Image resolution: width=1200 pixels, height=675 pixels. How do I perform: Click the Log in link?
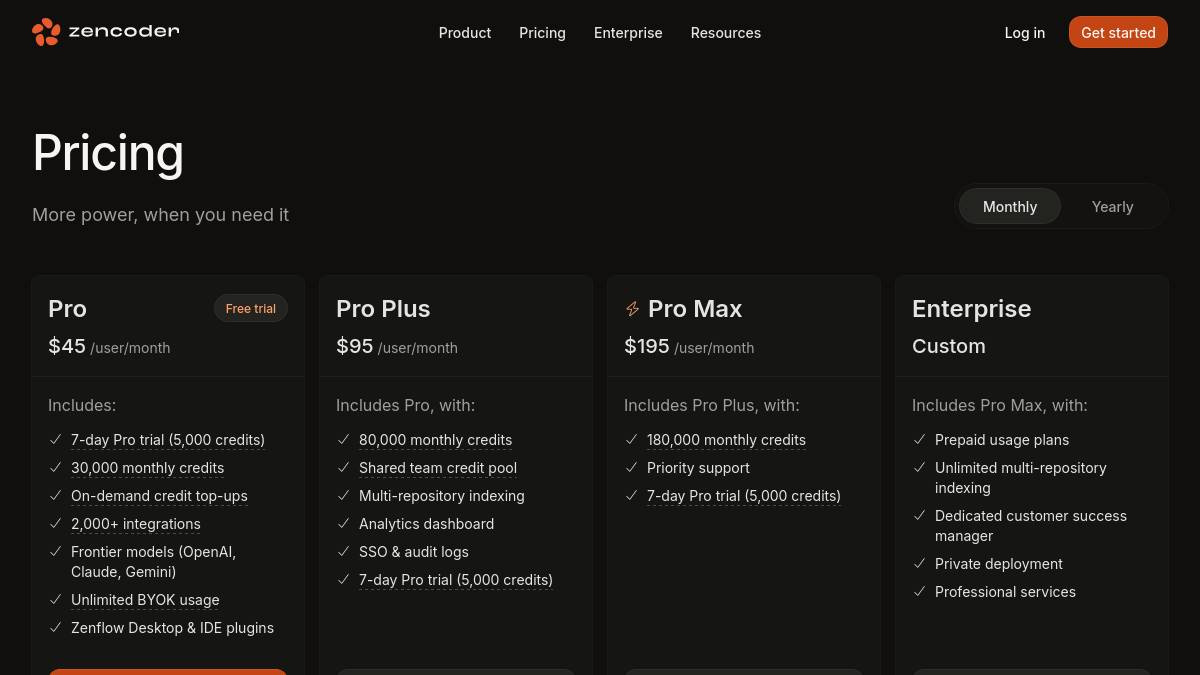pos(1025,33)
